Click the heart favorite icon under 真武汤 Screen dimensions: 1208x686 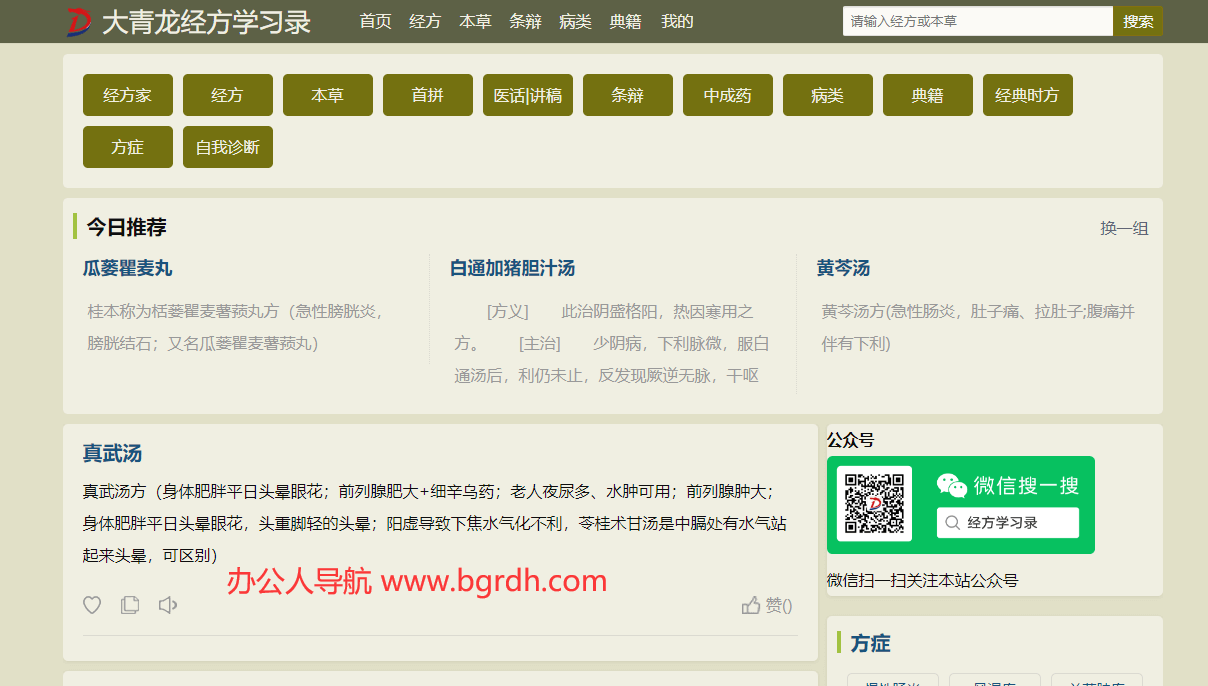pos(92,605)
